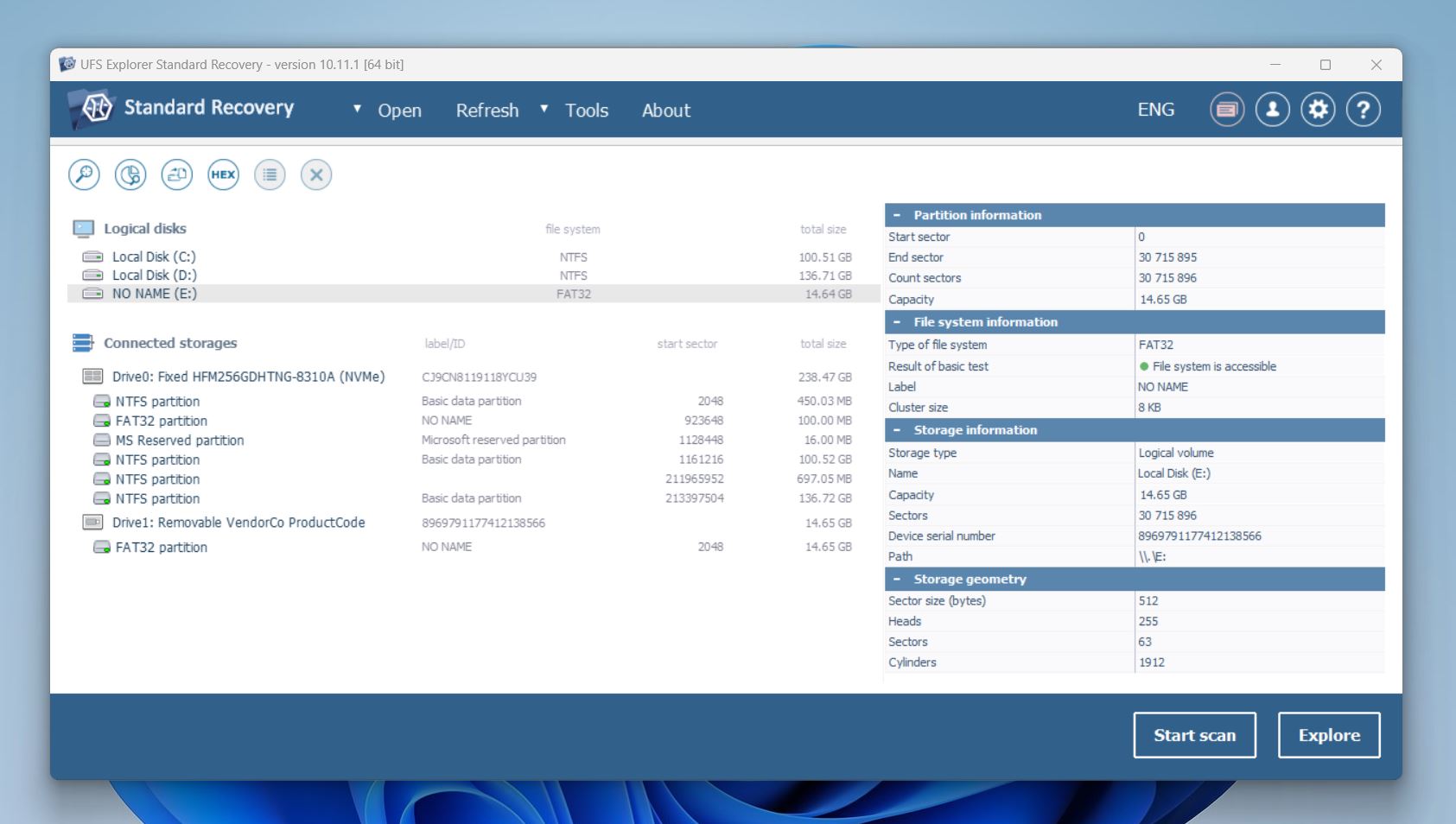Click the Drive0 NVMe disk icon
The height and width of the screenshot is (824, 1456).
pyautogui.click(x=92, y=377)
